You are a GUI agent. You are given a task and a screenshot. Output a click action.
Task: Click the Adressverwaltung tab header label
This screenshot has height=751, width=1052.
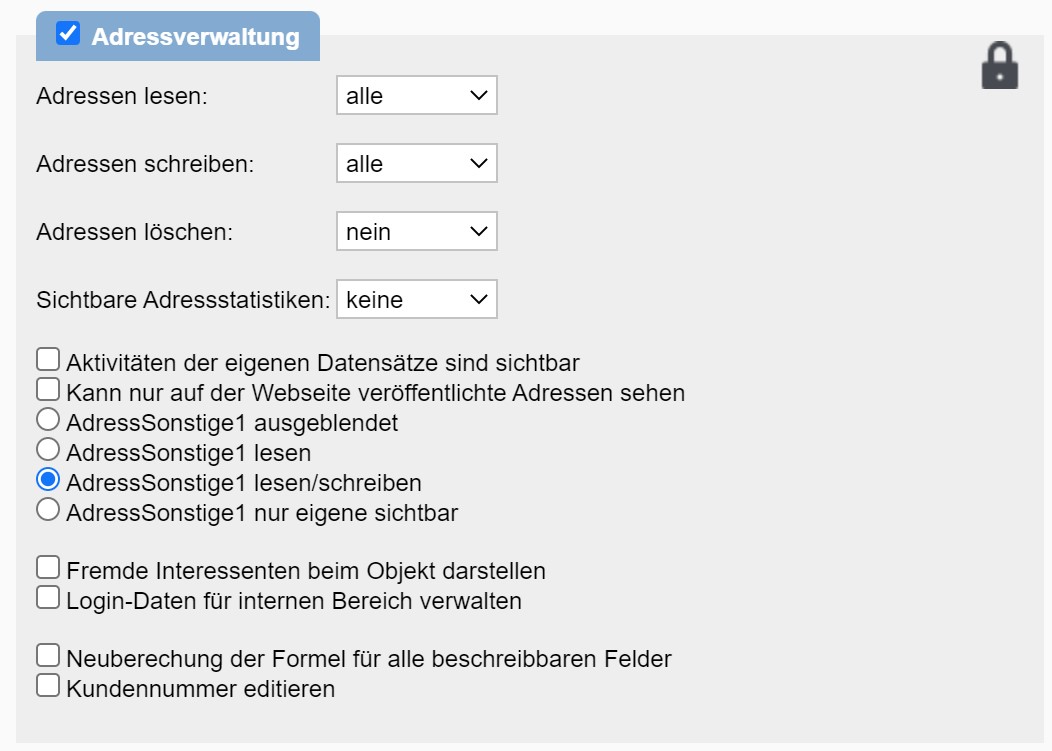195,37
